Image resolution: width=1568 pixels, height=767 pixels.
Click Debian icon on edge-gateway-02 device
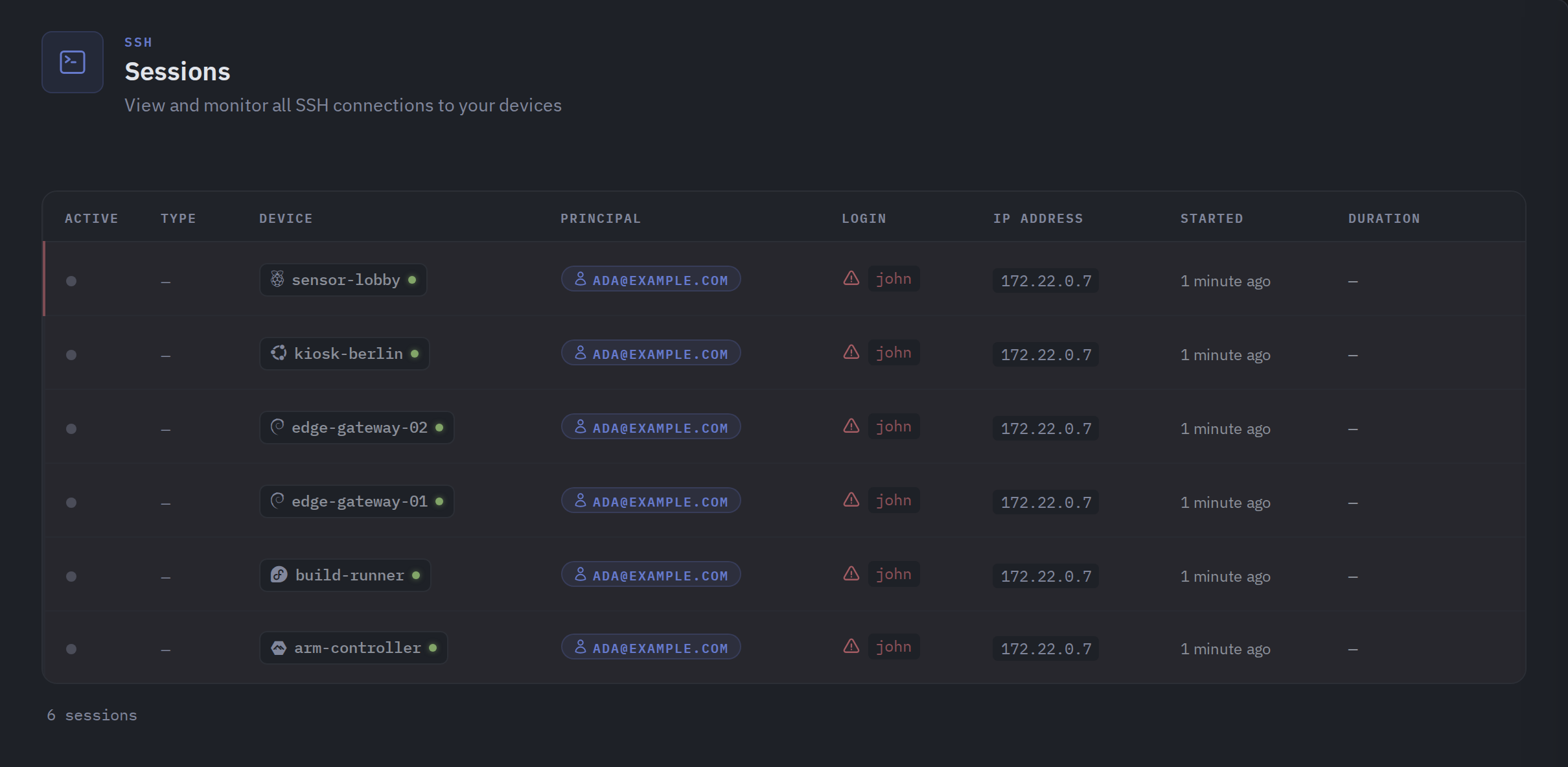coord(277,427)
